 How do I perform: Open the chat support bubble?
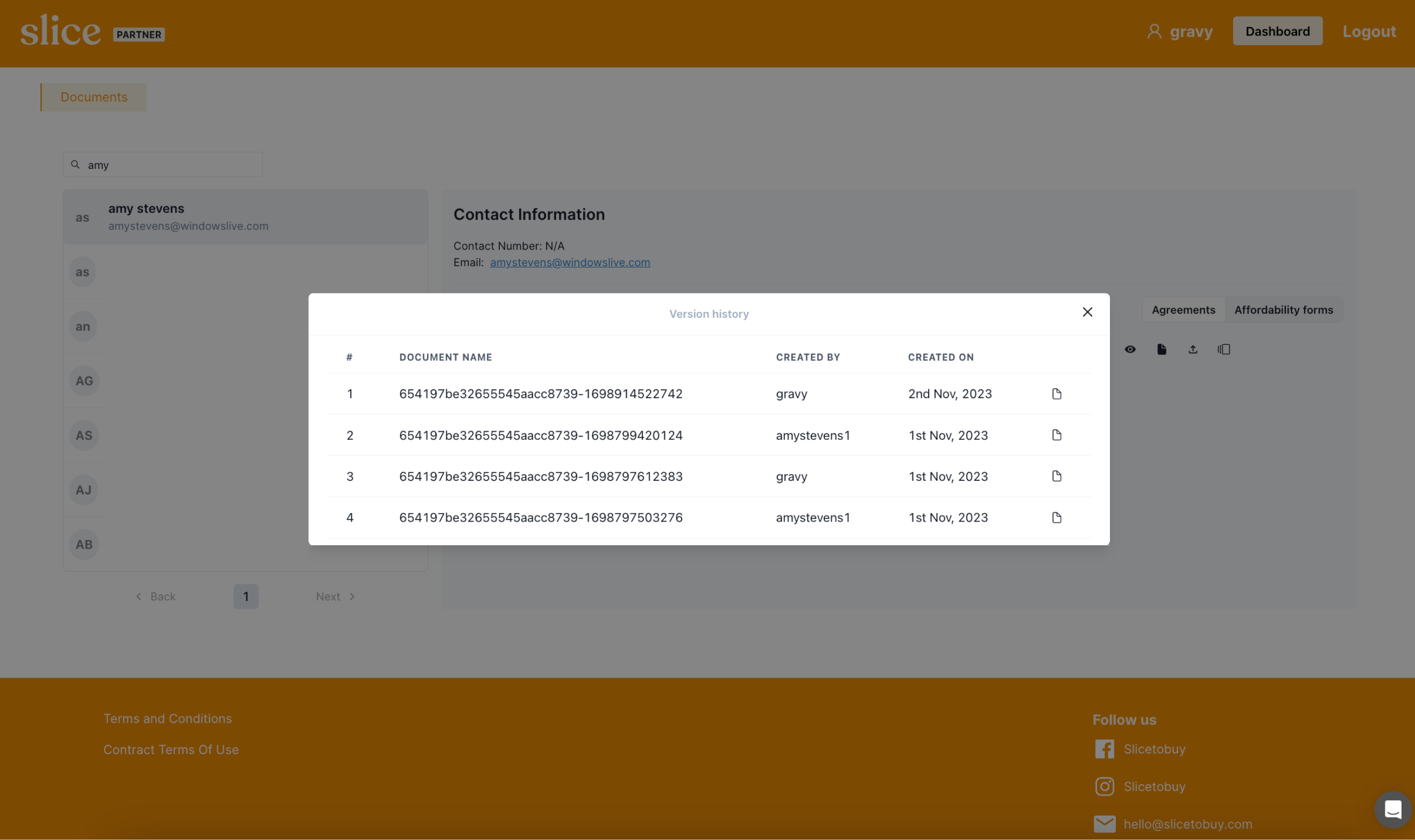pyautogui.click(x=1392, y=809)
